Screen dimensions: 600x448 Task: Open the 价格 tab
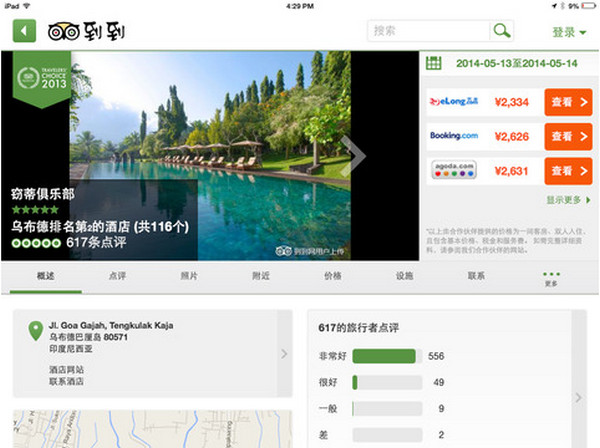pos(333,275)
